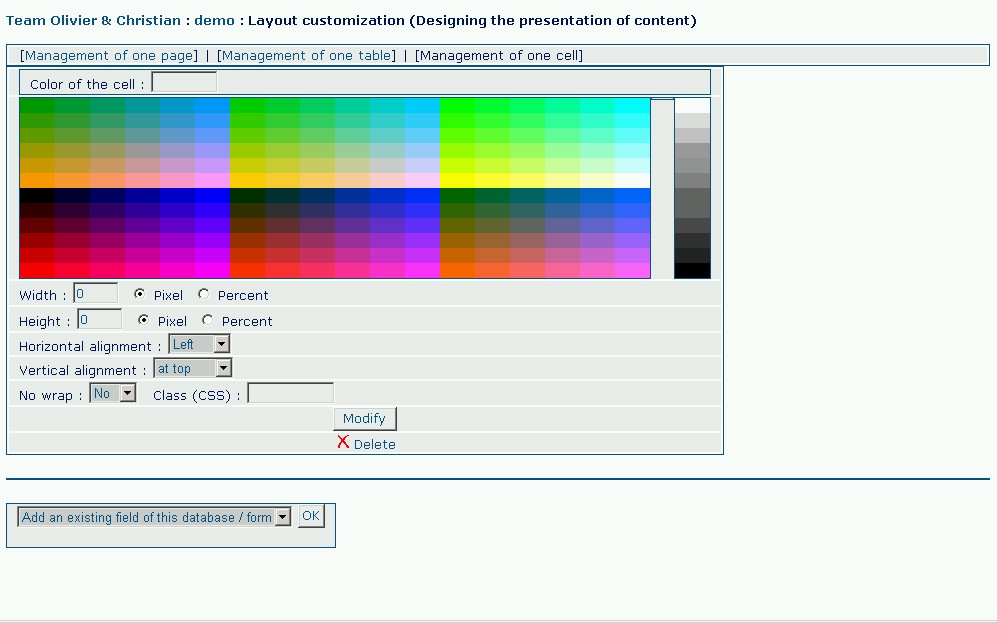Choose Percent as the Width unit

(204, 294)
